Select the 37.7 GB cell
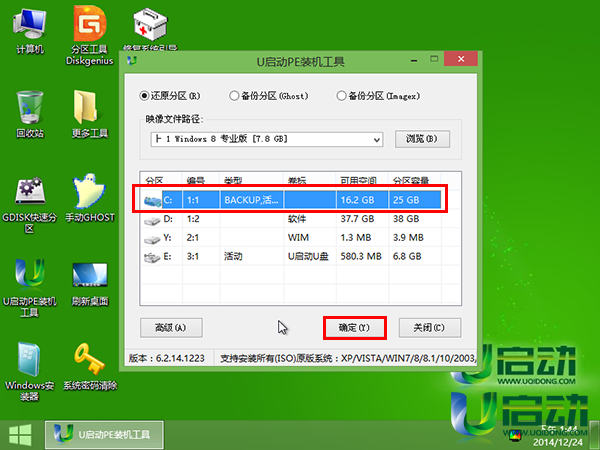The height and width of the screenshot is (450, 600). coord(362,219)
